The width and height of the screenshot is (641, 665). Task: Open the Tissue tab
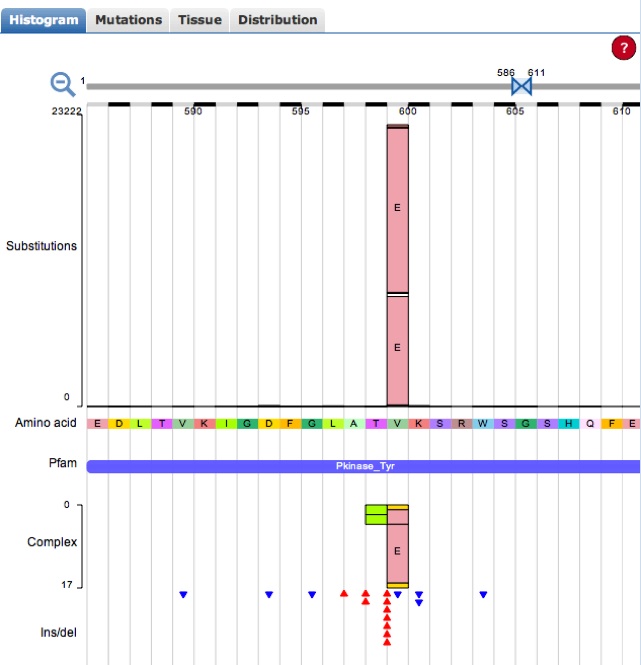[x=199, y=19]
